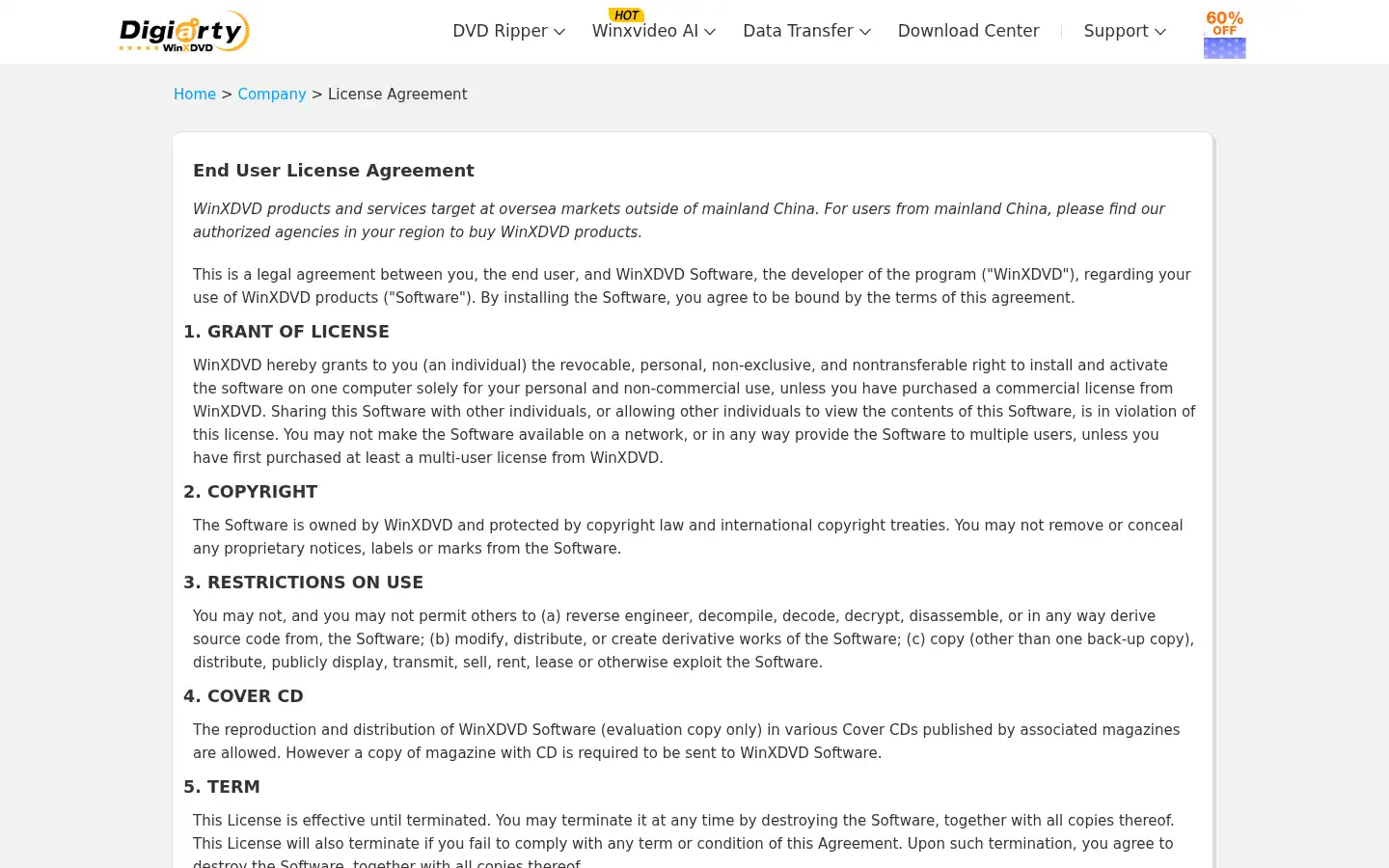The width and height of the screenshot is (1389, 868).
Task: Expand the Data Transfer menu
Action: point(806,31)
